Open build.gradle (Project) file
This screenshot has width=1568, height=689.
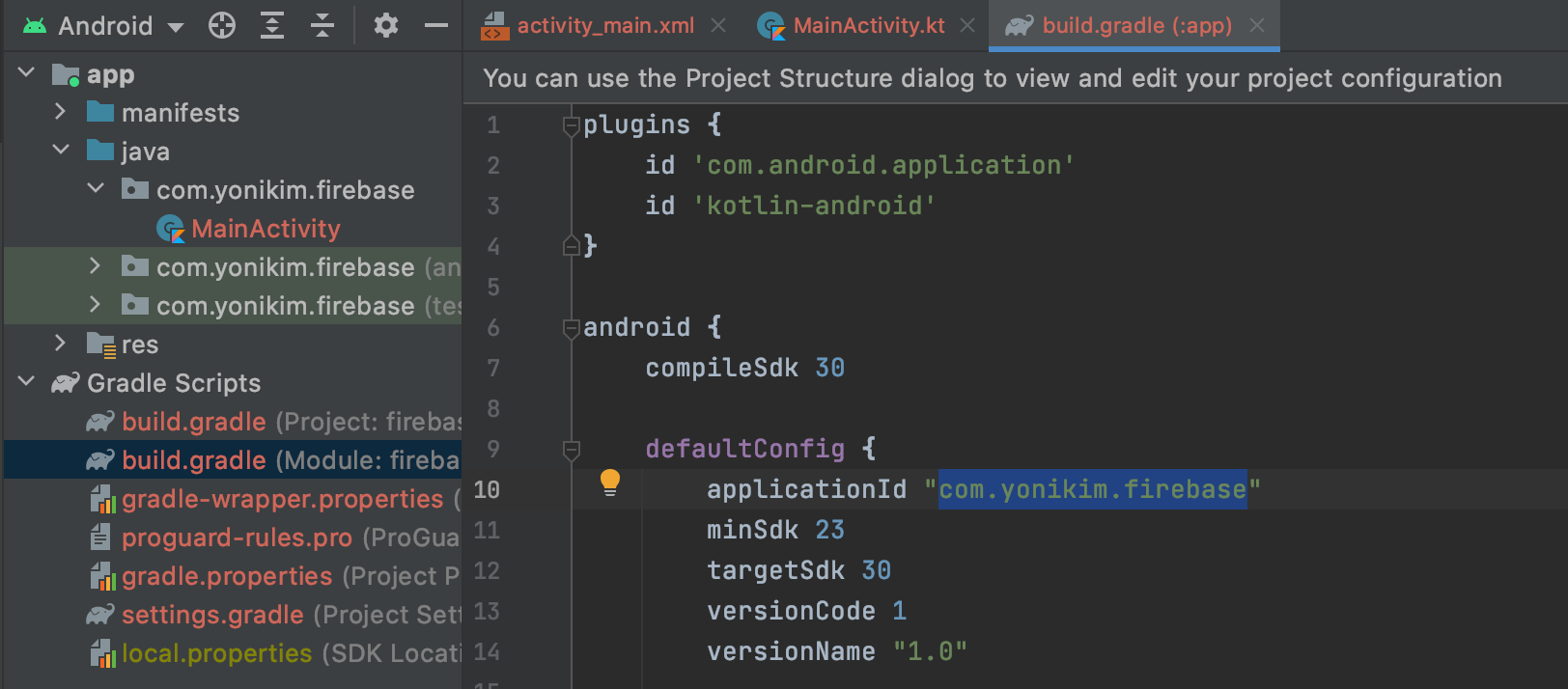point(194,422)
